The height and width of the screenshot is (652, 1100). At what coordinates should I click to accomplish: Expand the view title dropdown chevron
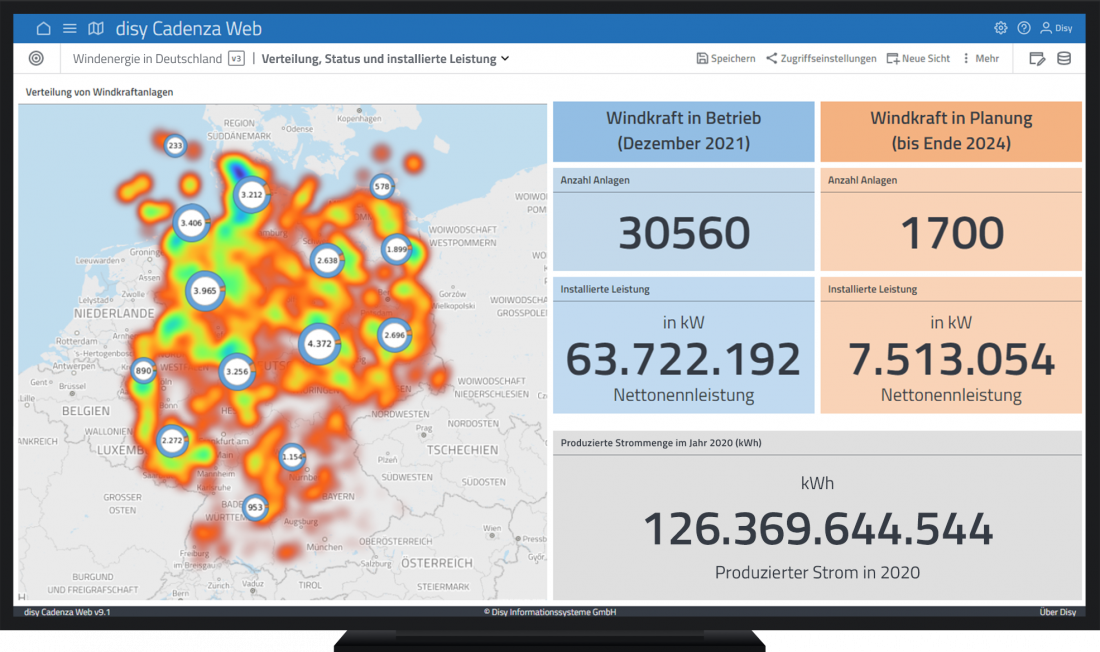(x=505, y=59)
